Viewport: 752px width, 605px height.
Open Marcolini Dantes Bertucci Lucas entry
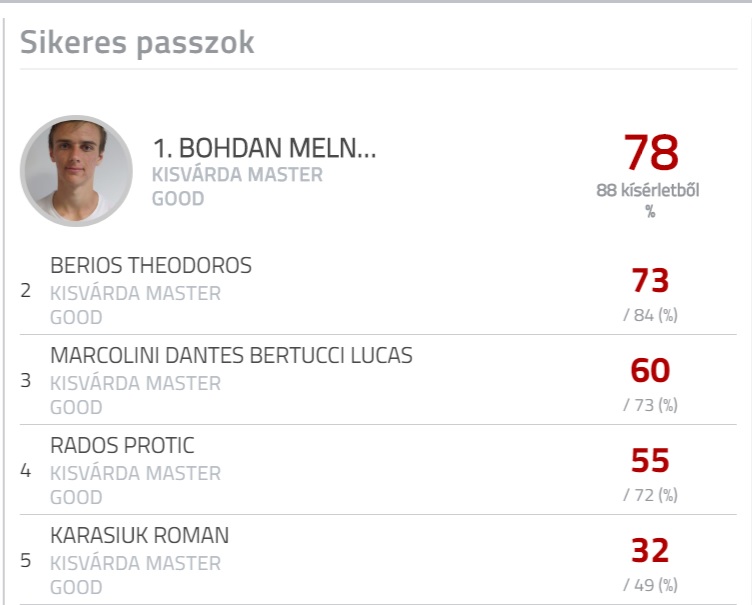[231, 356]
